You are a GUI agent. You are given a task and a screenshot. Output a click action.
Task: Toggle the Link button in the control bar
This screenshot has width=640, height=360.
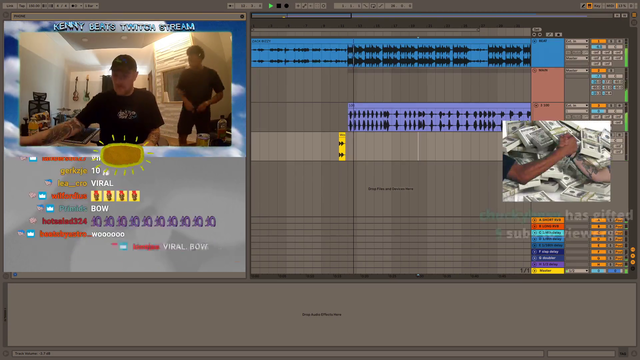pyautogui.click(x=10, y=6)
